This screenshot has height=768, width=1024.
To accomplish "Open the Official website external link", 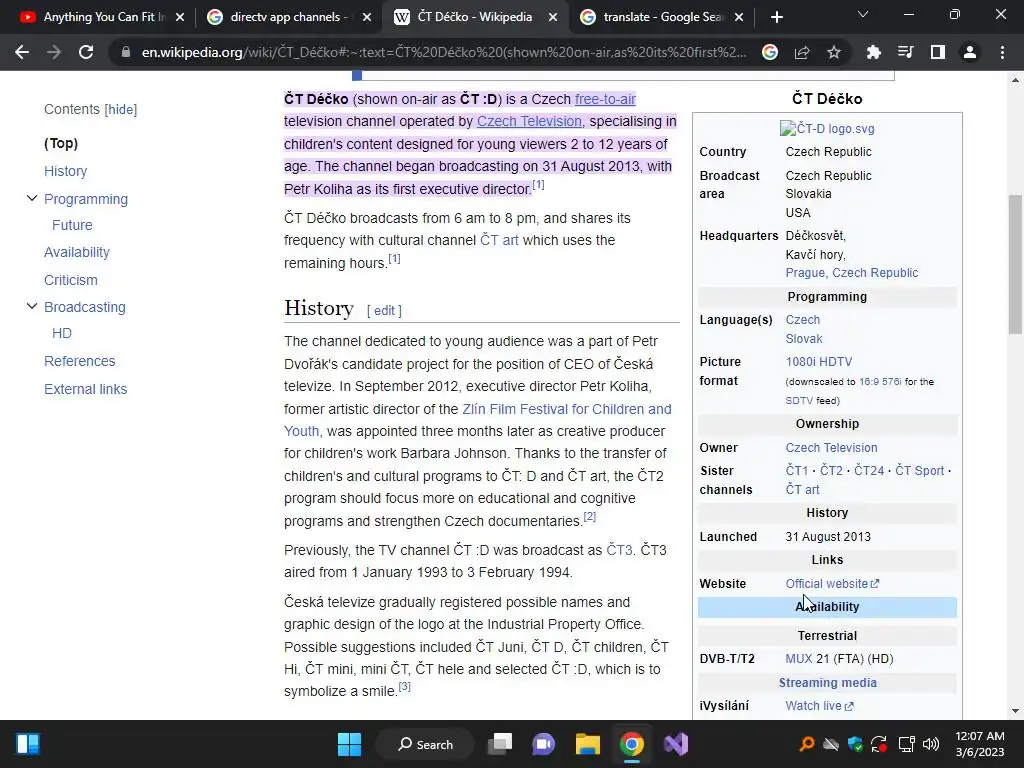I will 832,584.
